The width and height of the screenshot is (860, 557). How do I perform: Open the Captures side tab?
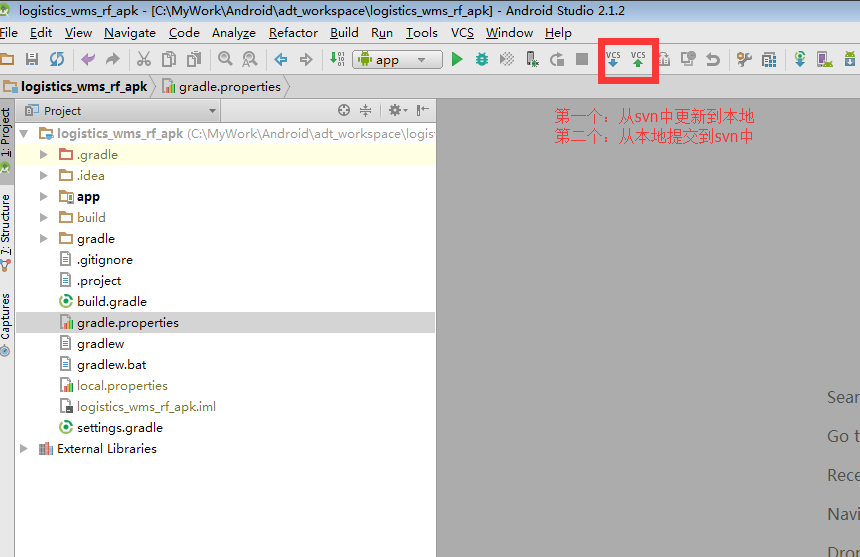[x=6, y=323]
